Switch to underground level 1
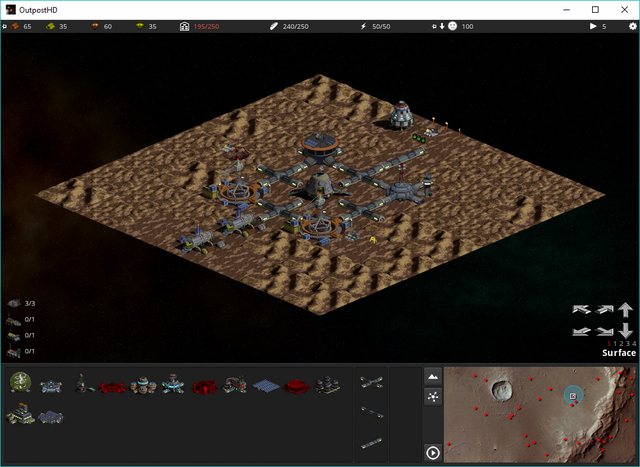Screen dimensions: 640x467 615,344
